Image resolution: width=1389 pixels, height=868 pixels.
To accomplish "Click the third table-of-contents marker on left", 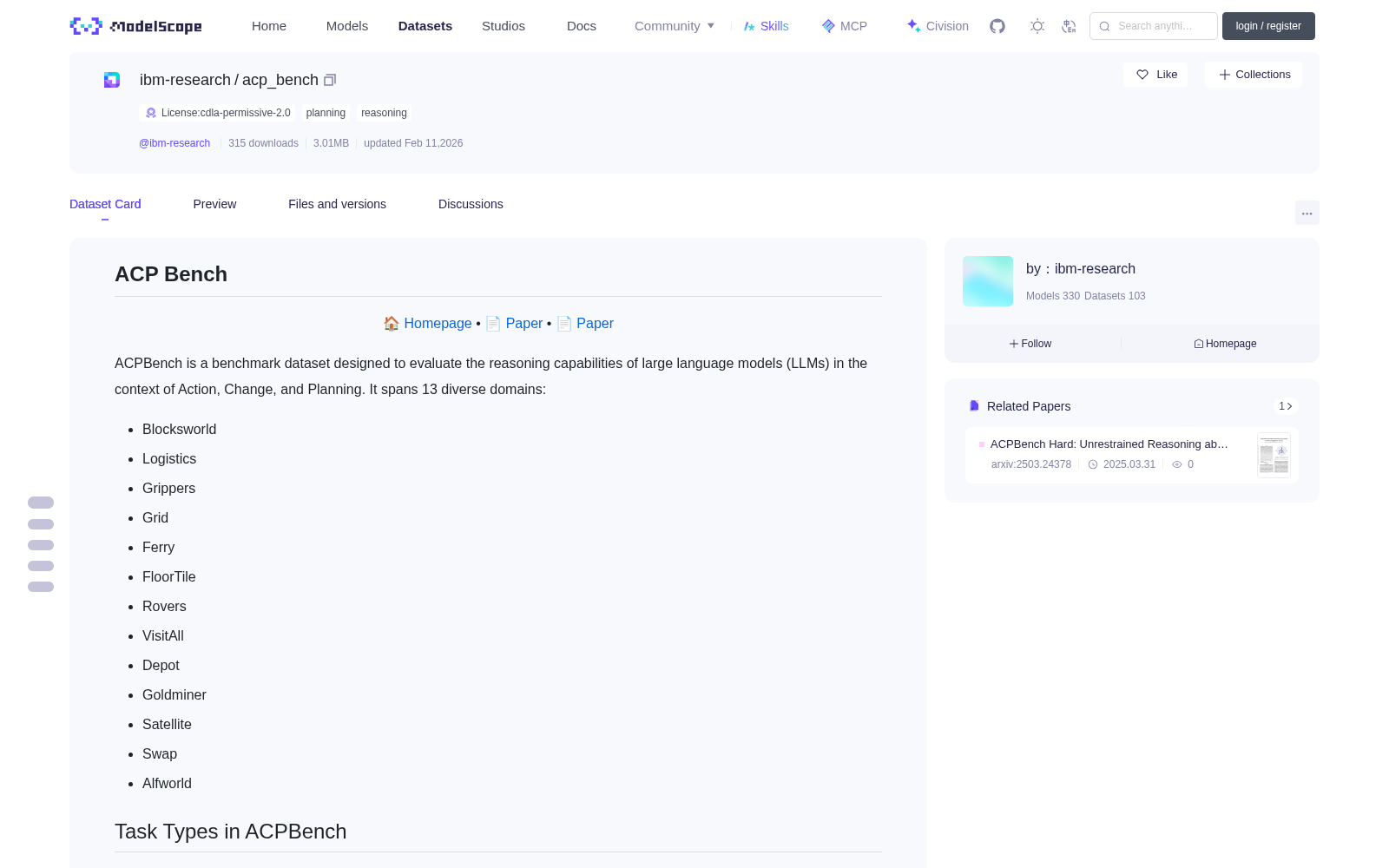I will 41,545.
